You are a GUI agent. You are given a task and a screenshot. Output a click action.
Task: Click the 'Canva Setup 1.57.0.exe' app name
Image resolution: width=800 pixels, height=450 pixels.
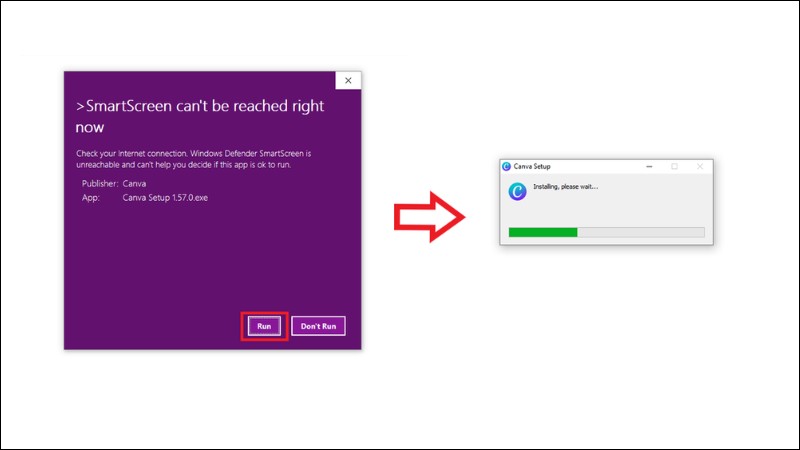165,197
